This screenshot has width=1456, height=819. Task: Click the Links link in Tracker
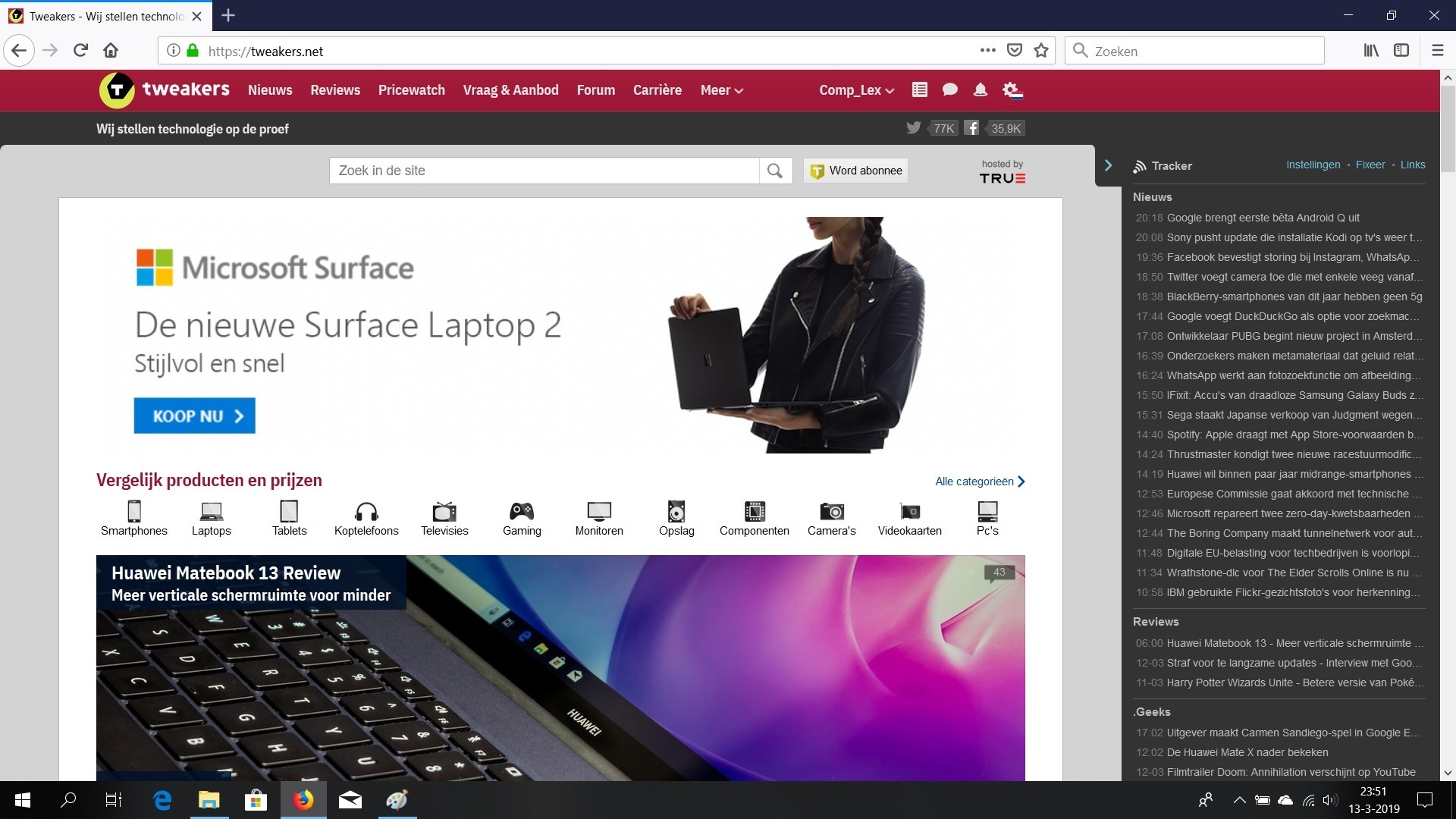(x=1413, y=165)
